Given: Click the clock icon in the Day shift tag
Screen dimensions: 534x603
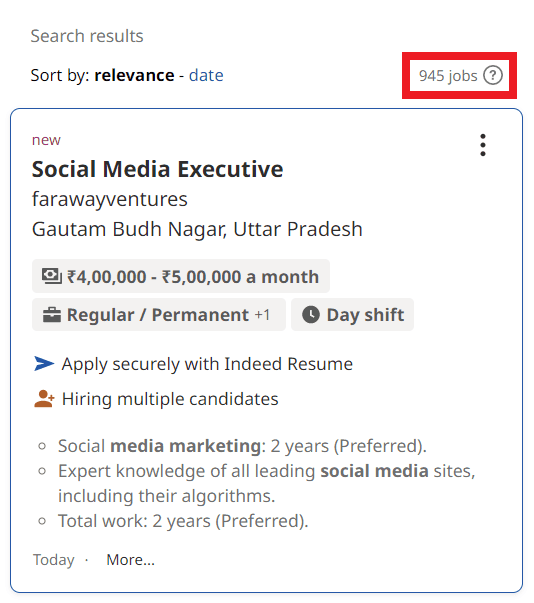Looking at the screenshot, I should pyautogui.click(x=311, y=315).
